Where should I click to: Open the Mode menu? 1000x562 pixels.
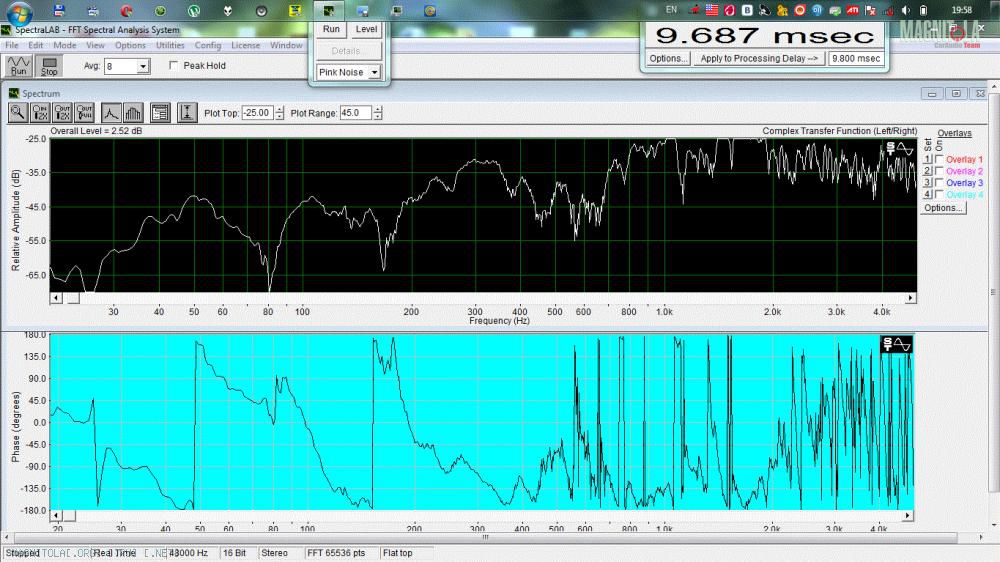[x=64, y=45]
